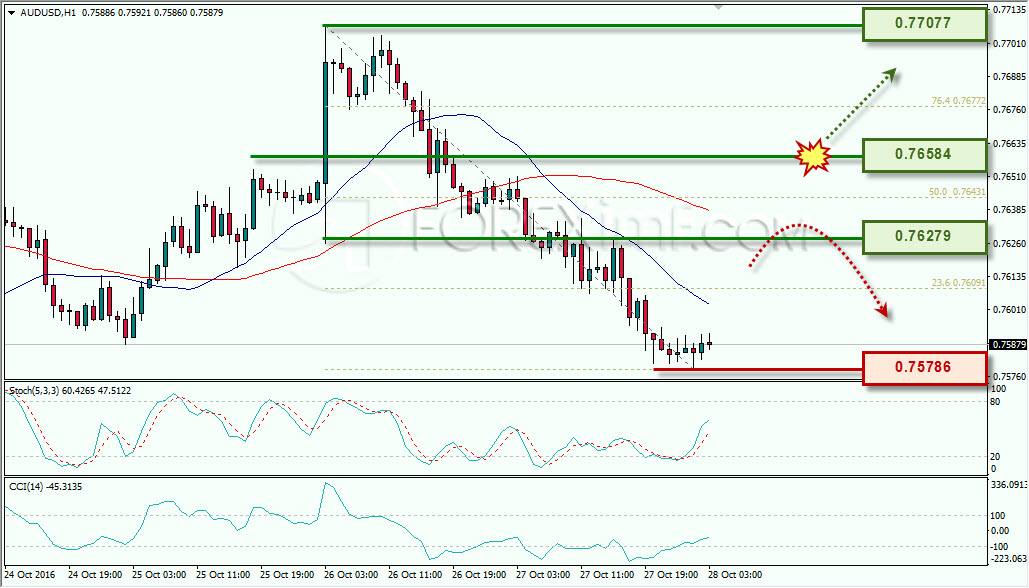Click price axis value 0.76010
Viewport: 1029px width, 588px height.
pos(1009,310)
